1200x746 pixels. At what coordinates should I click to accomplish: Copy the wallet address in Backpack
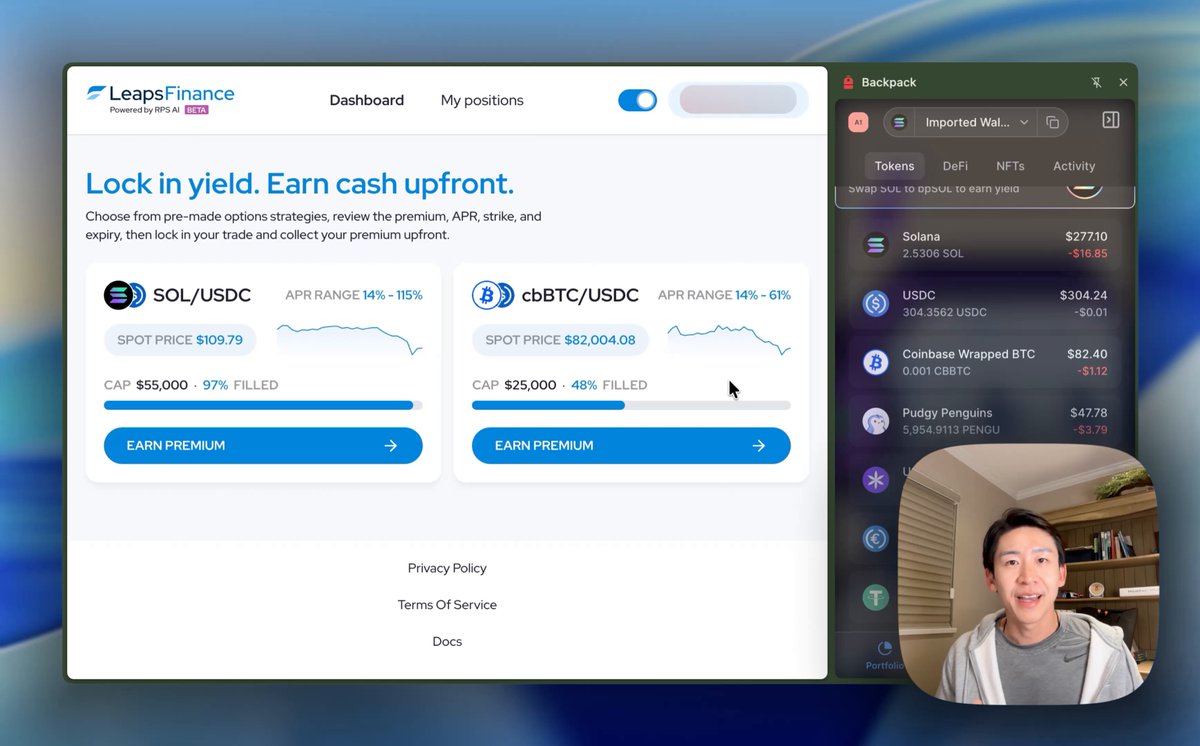pos(1052,122)
